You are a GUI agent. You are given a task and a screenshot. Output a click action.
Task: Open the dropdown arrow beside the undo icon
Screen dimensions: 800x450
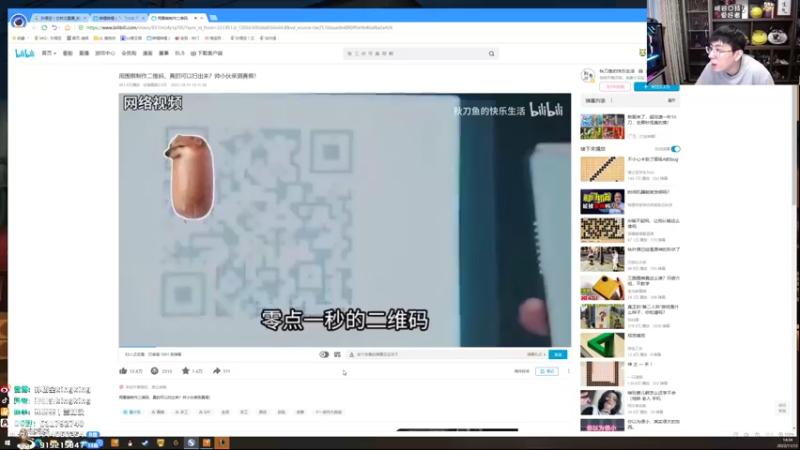60,28
